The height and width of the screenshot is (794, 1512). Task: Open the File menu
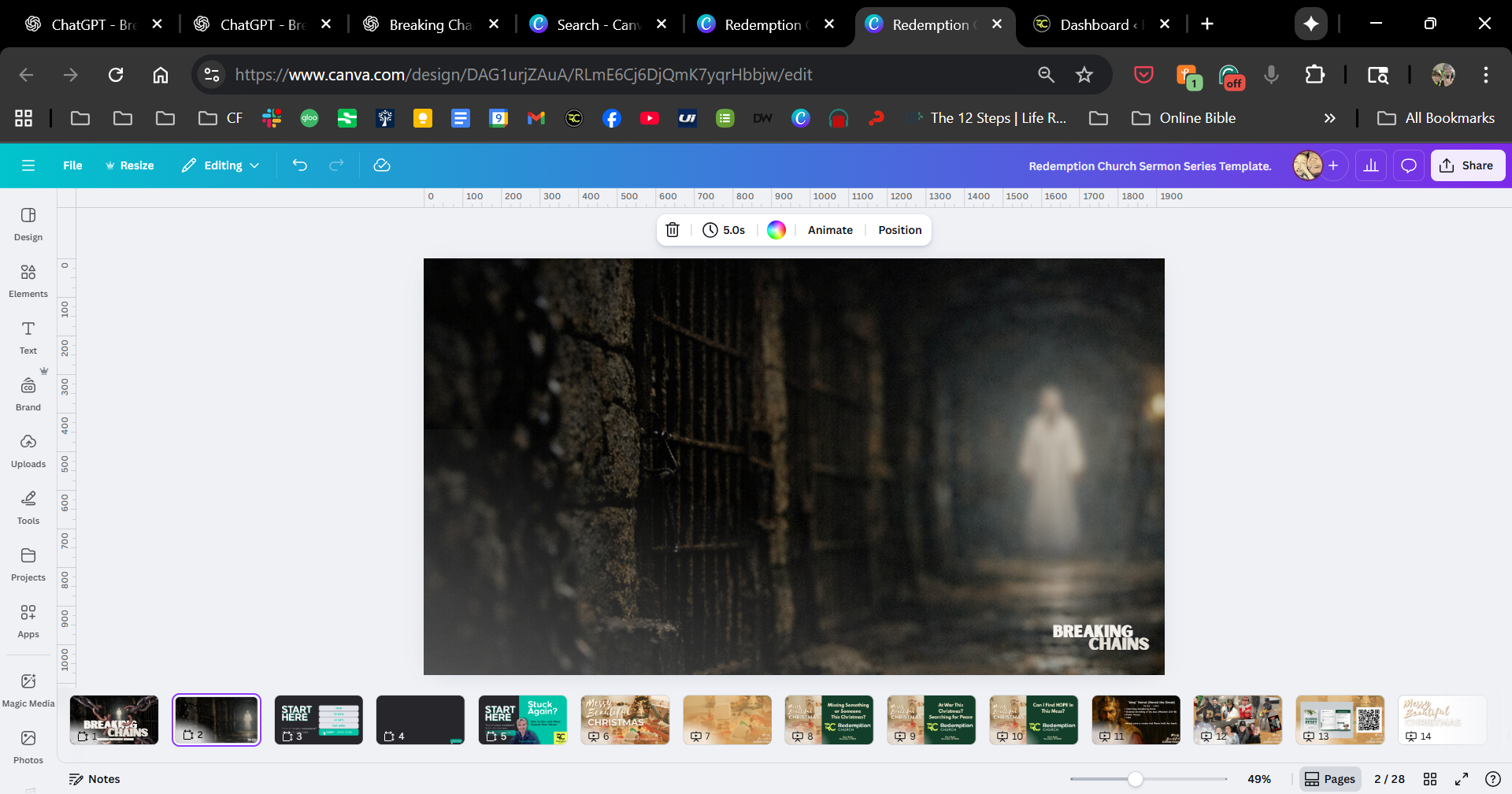[x=72, y=165]
